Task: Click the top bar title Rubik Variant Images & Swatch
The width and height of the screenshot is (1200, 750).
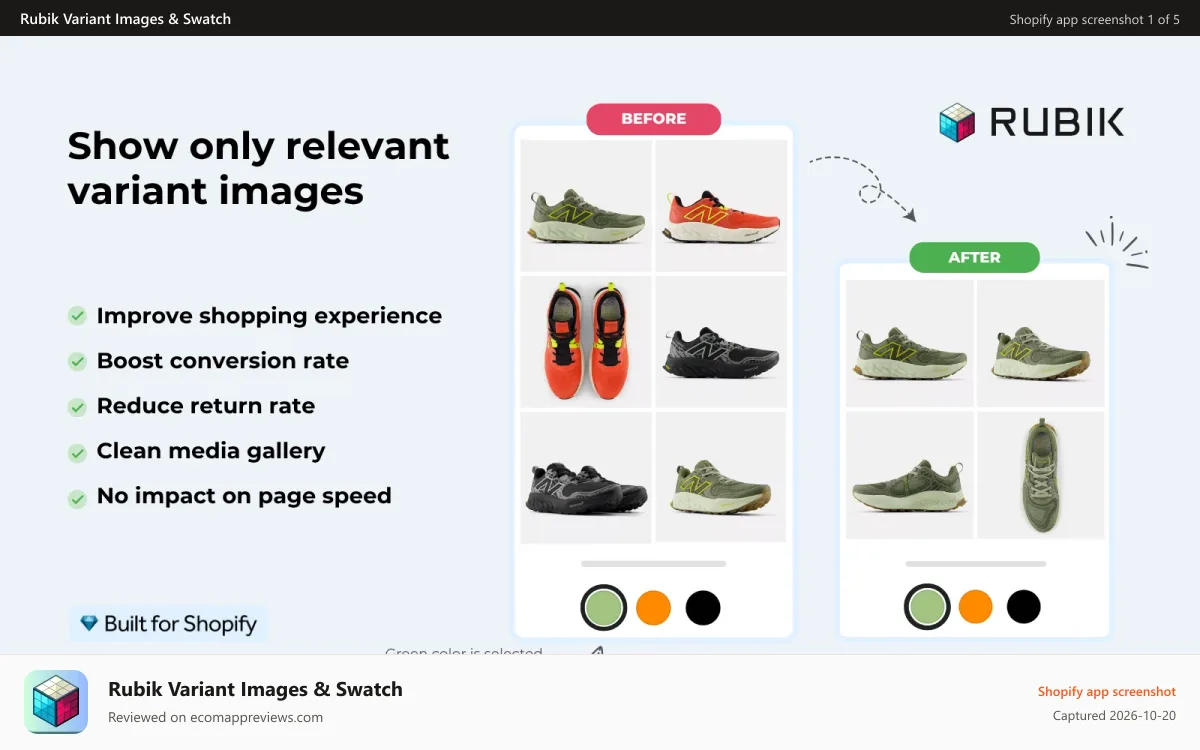Action: tap(125, 18)
